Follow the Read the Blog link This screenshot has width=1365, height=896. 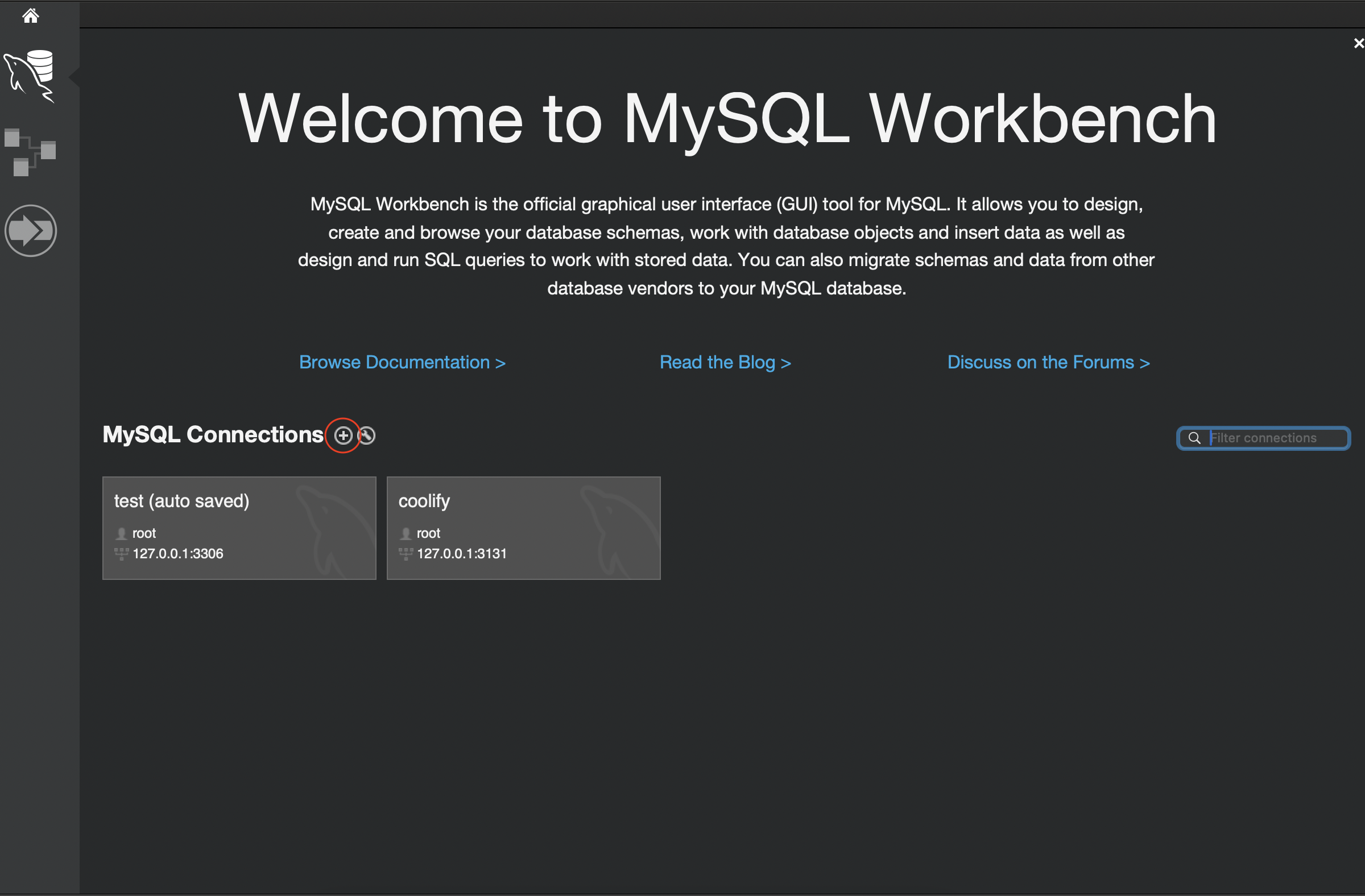point(725,362)
